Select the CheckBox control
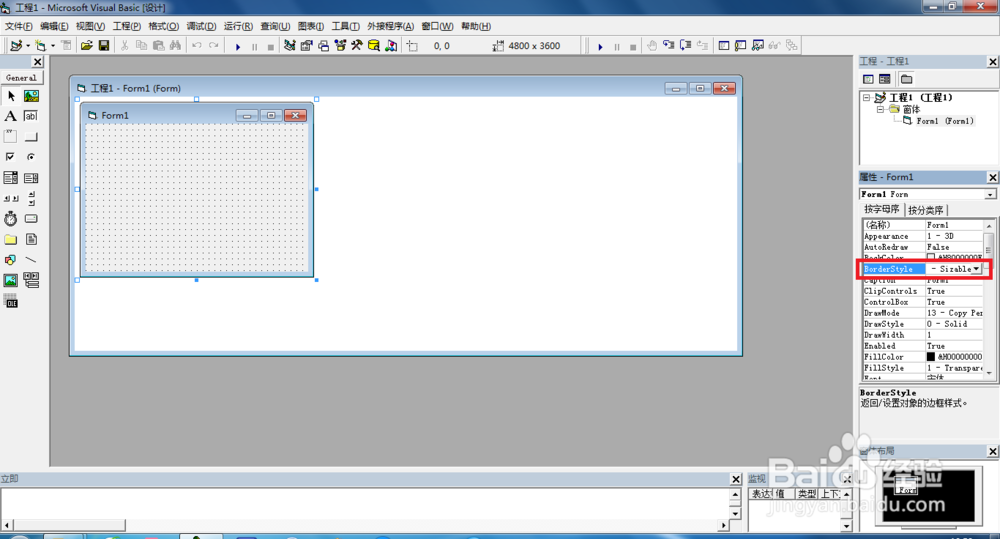Screen dimensions: 1000x539 (11, 157)
